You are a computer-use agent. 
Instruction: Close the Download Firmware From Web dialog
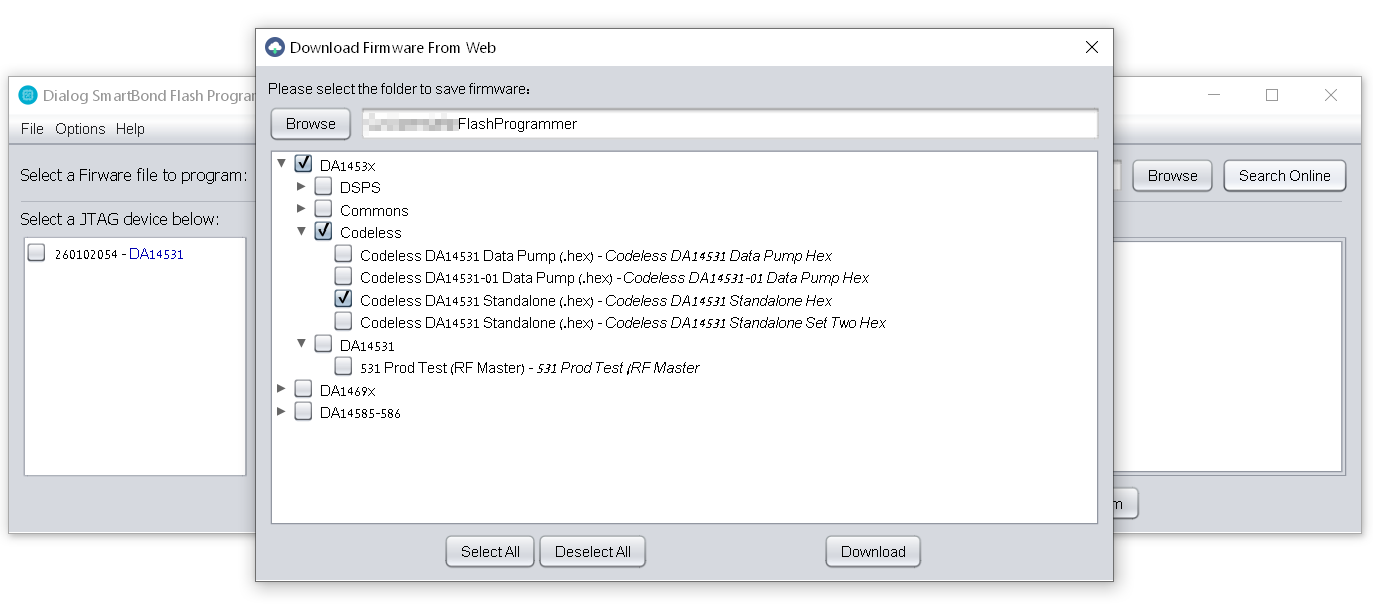[x=1092, y=47]
